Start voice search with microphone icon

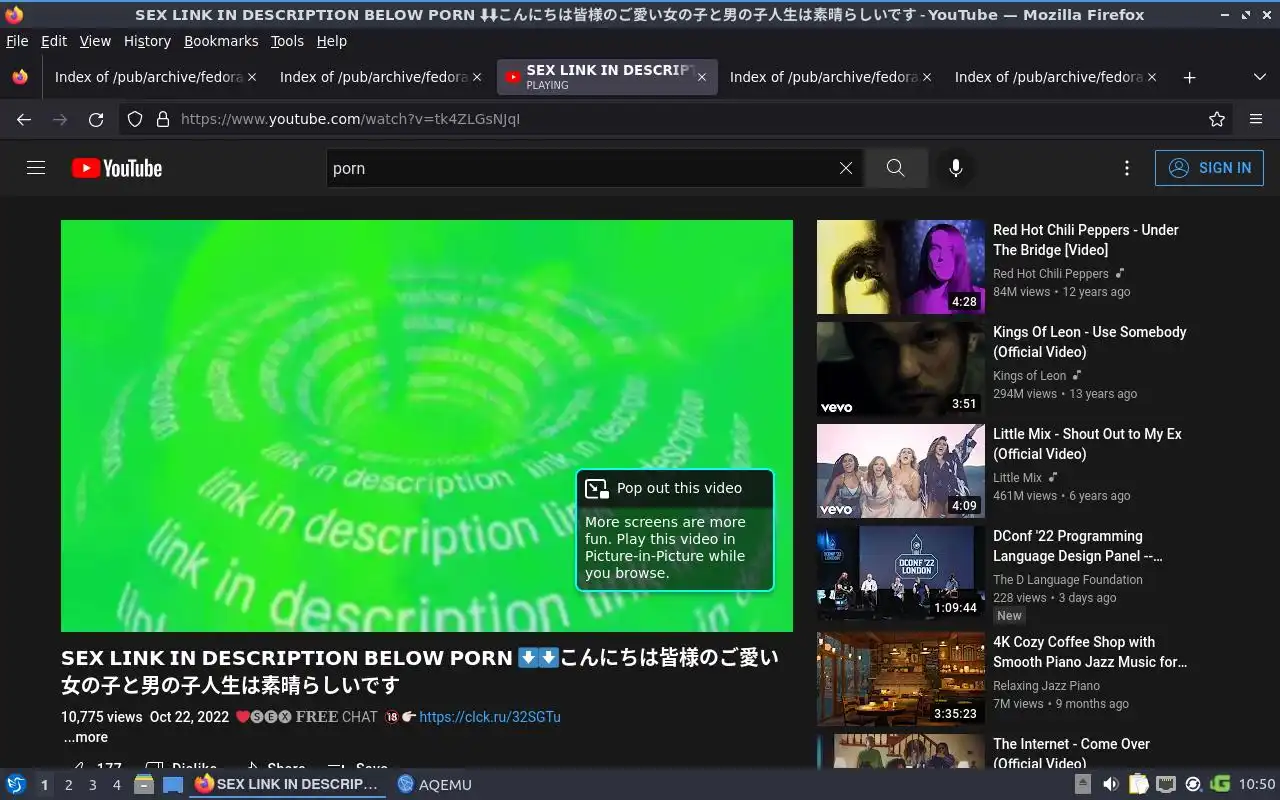click(x=956, y=168)
